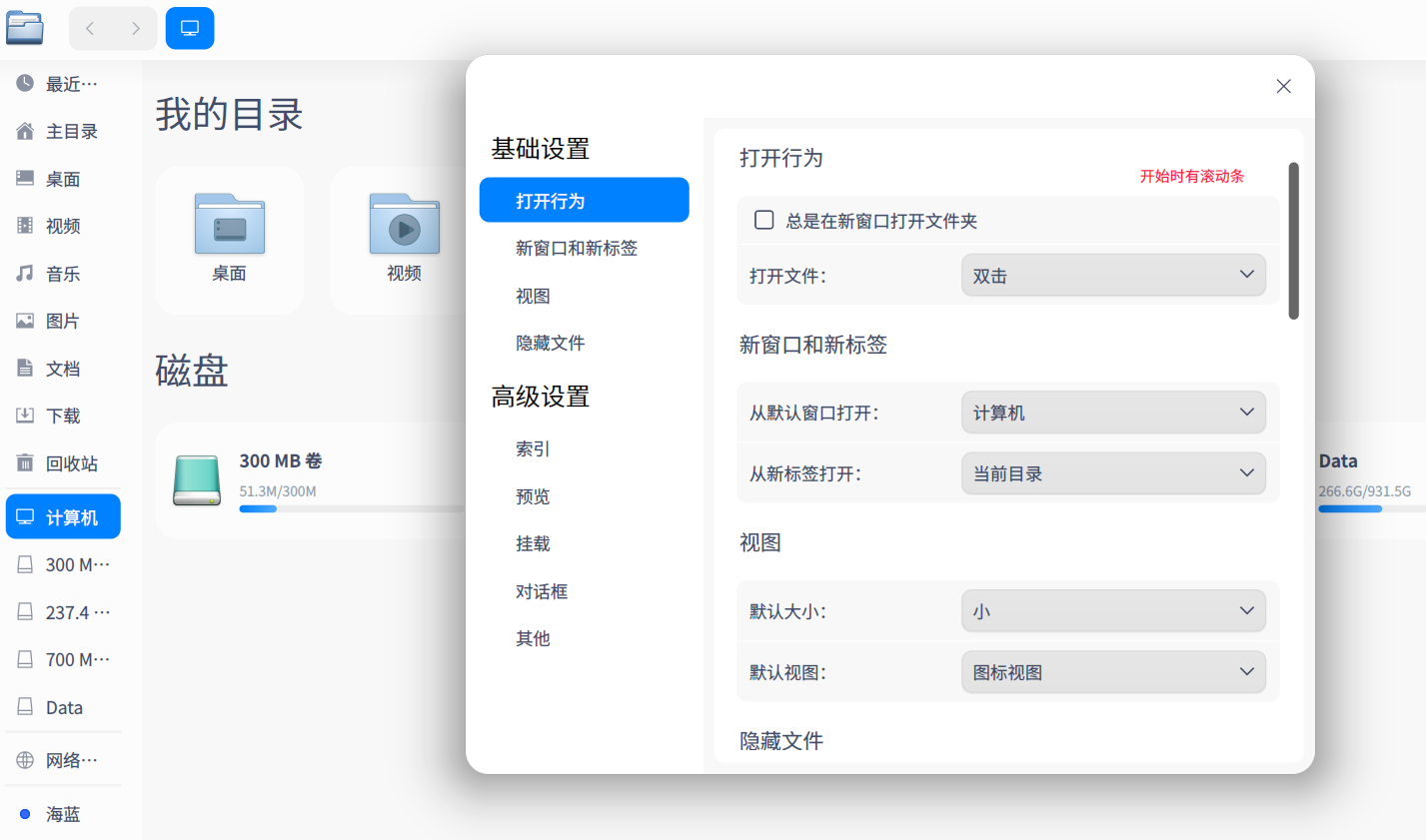
Task: Click the back navigation arrow
Action: pos(91,28)
